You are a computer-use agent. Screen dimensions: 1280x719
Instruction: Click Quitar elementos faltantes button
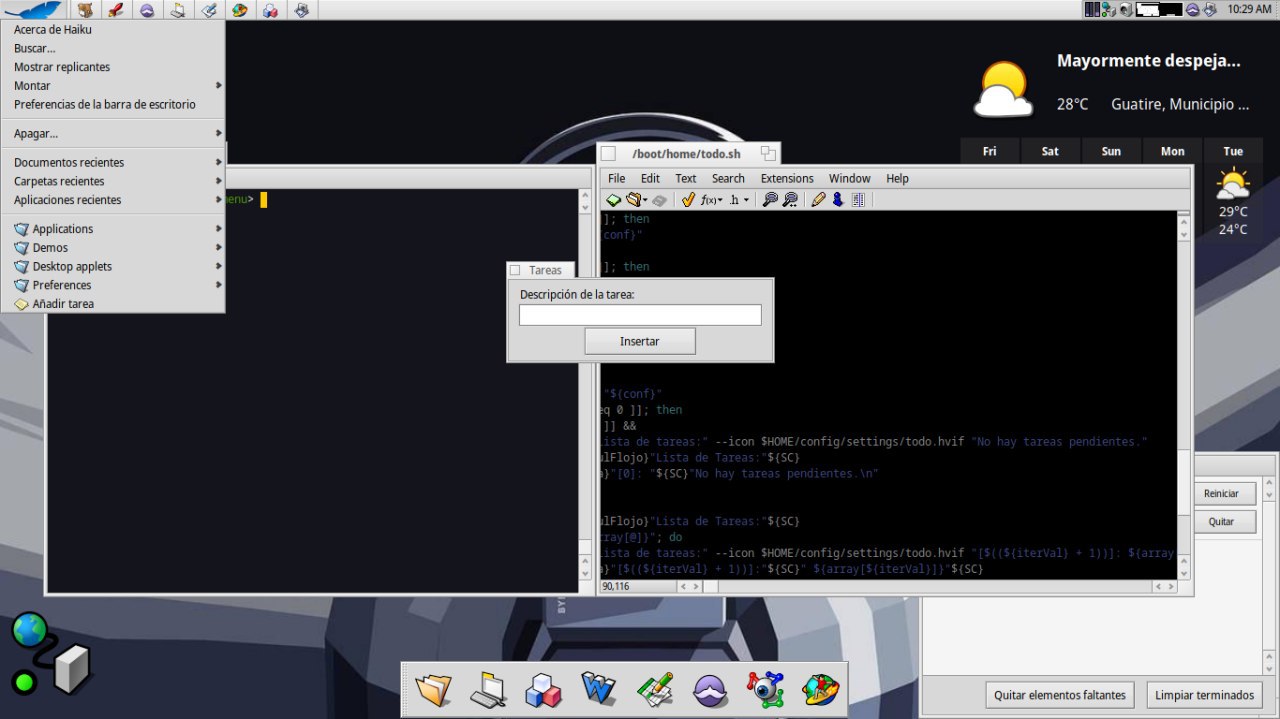pyautogui.click(x=1059, y=695)
